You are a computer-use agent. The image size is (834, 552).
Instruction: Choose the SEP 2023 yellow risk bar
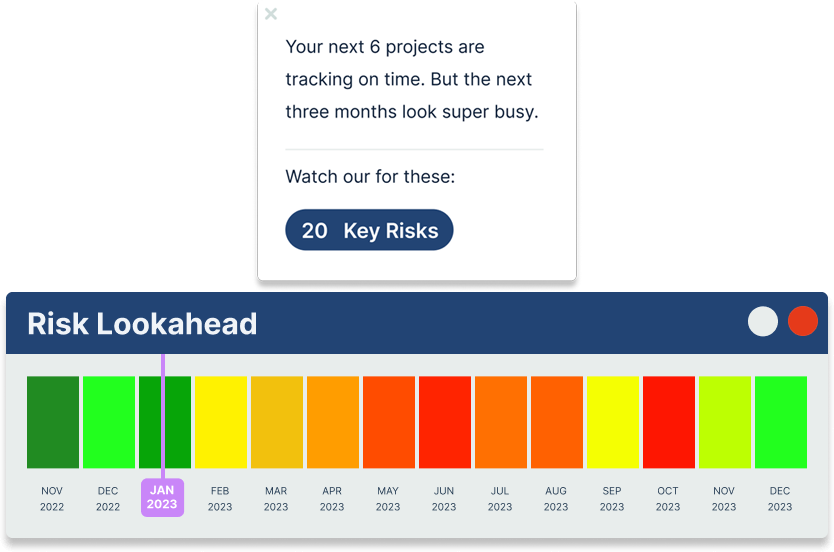(x=613, y=422)
